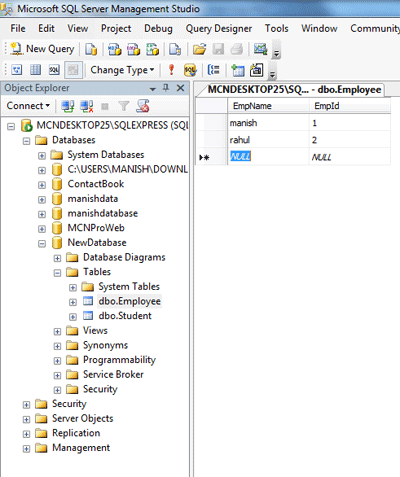Open the Edit menu
Screen dimensions: 400x477
tap(46, 28)
